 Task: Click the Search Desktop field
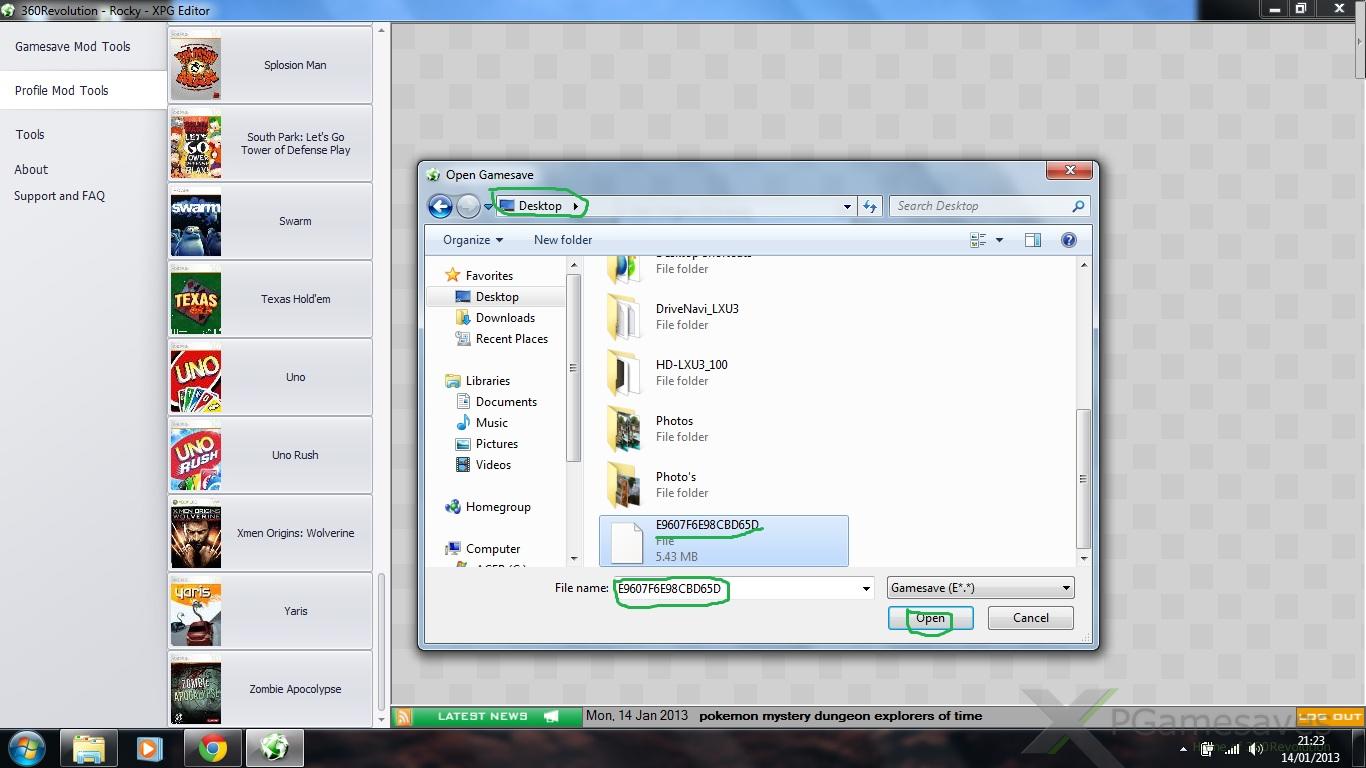[x=980, y=206]
